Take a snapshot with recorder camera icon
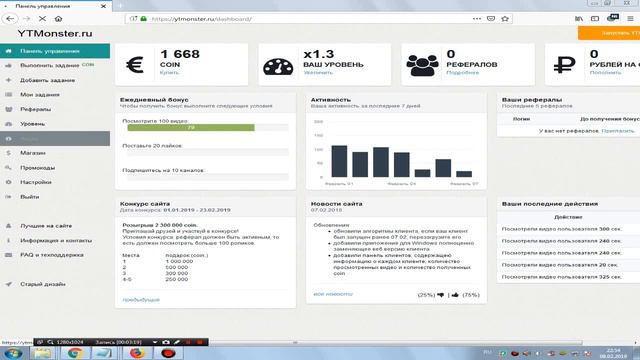640x360 pixels. pos(166,342)
